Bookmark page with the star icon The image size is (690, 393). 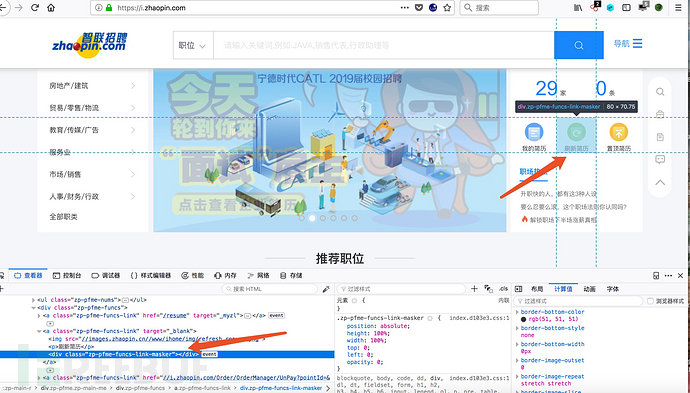[447, 7]
